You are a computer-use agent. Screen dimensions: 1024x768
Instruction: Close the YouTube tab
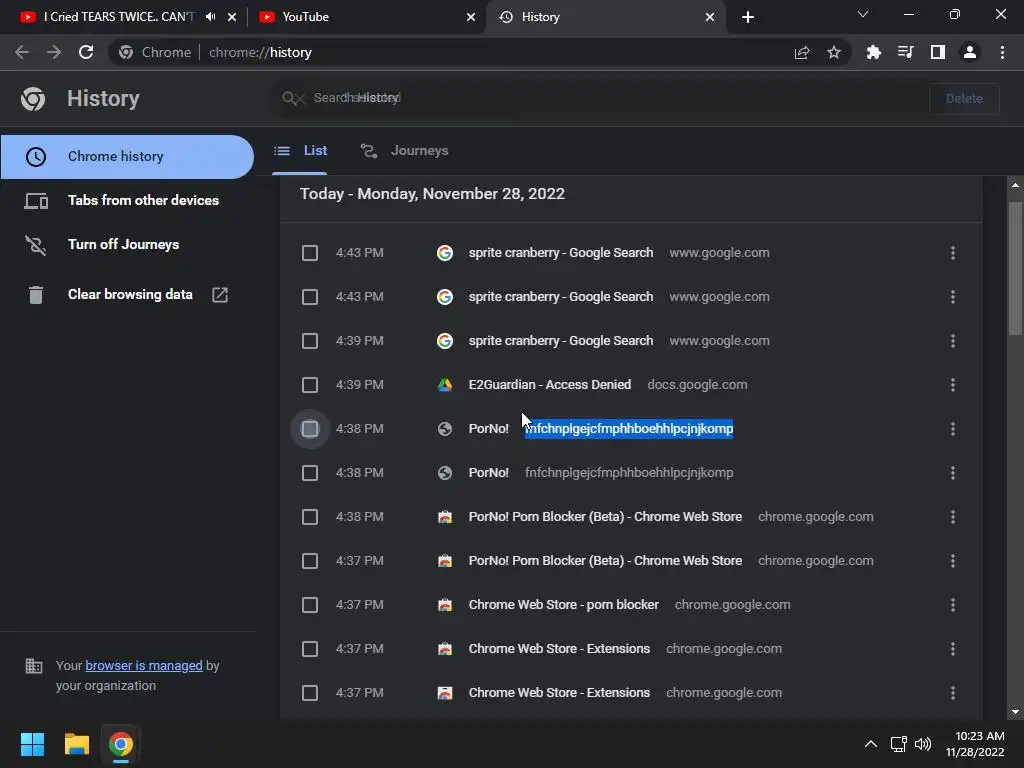pos(470,17)
